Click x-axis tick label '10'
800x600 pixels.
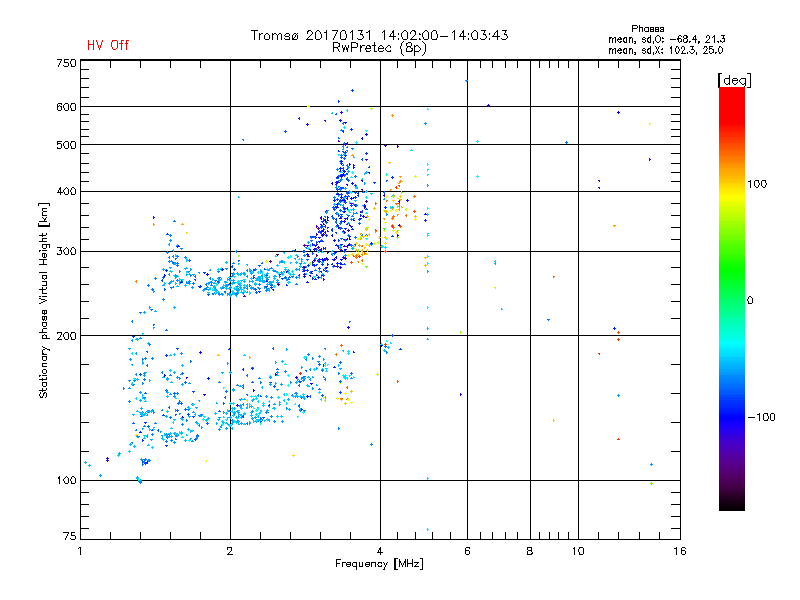click(578, 551)
